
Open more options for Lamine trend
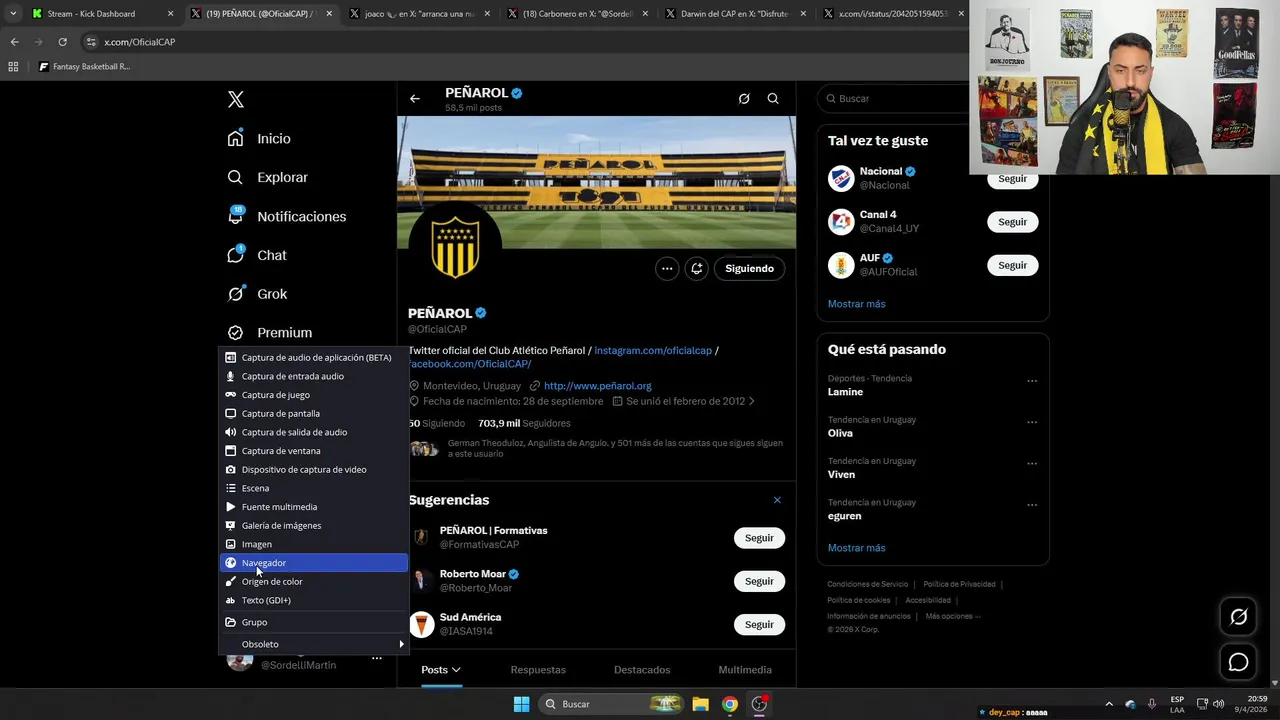click(x=1032, y=381)
